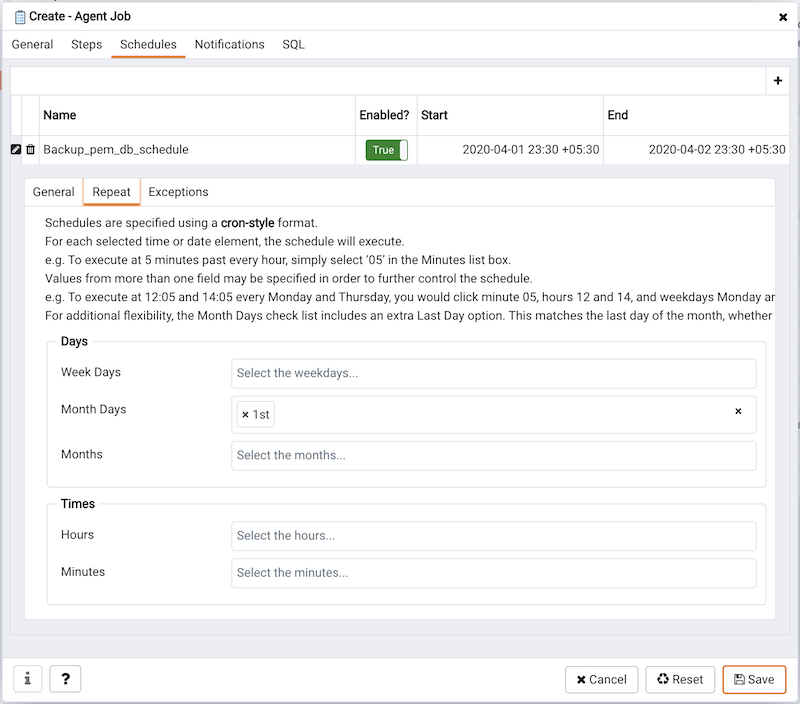This screenshot has height=704, width=800.
Task: Click the Months label
Action: tap(82, 455)
